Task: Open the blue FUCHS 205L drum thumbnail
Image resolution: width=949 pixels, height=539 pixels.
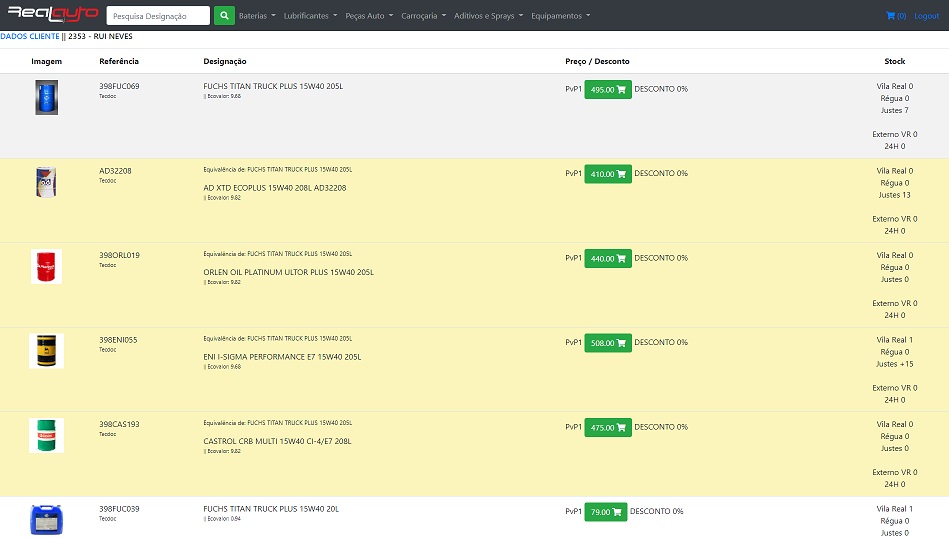Action: click(x=47, y=97)
